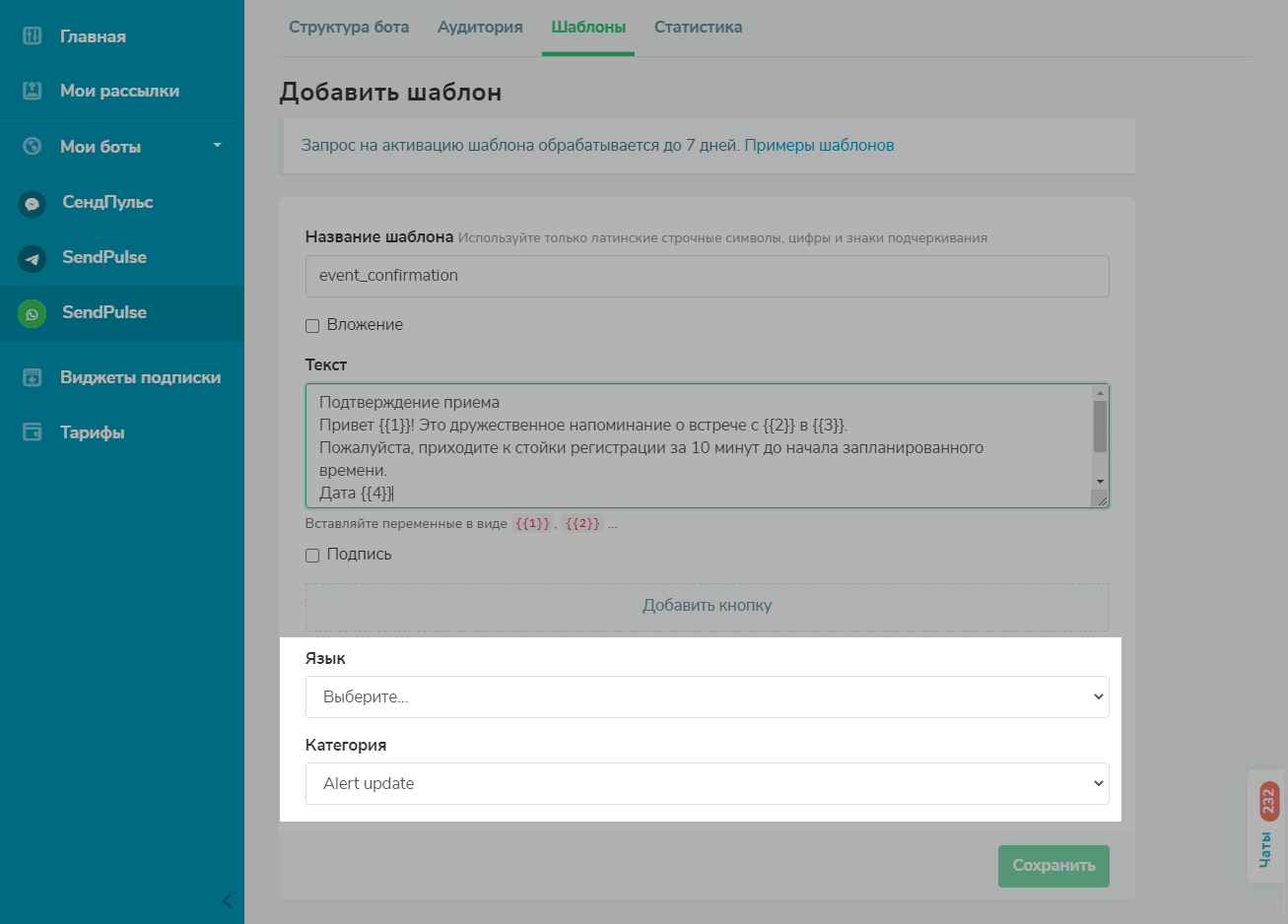Expand the Мои боты submenu arrow

[217, 146]
